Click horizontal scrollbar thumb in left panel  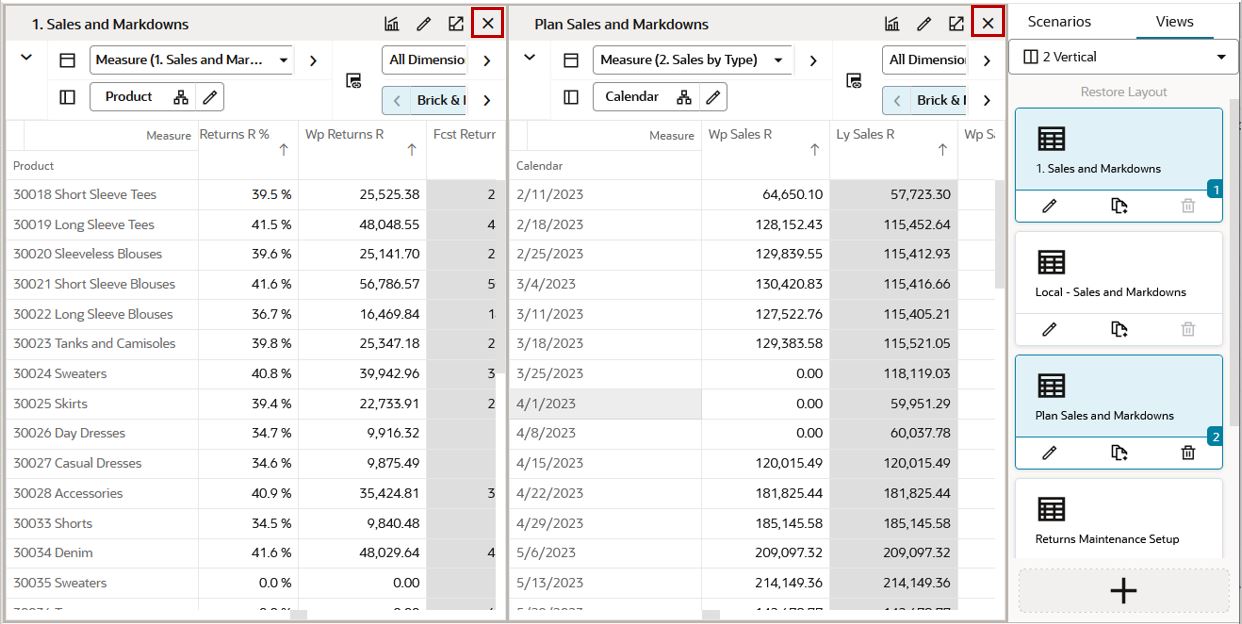(x=299, y=615)
